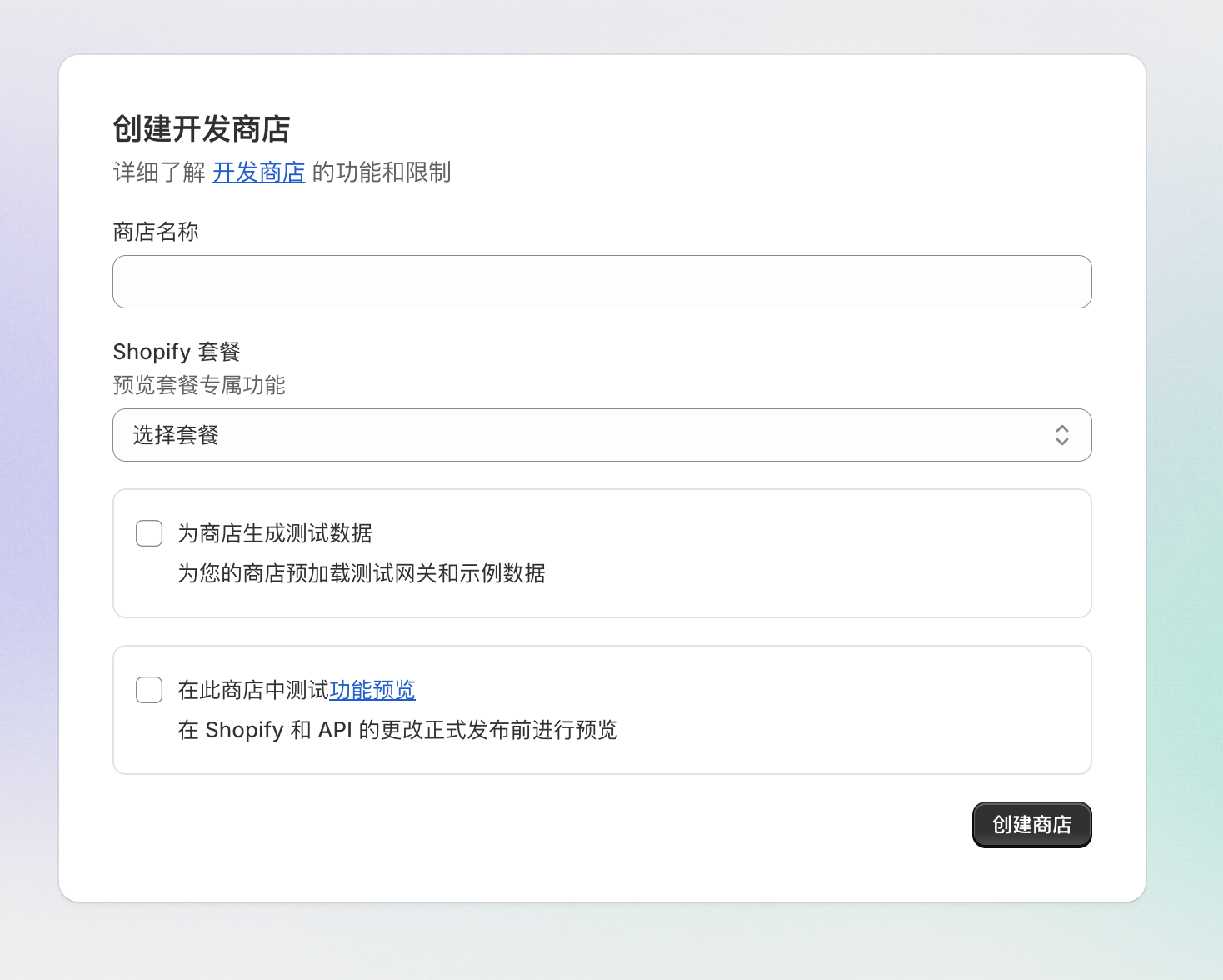Click the 为商店生成测试数据 label text

275,533
